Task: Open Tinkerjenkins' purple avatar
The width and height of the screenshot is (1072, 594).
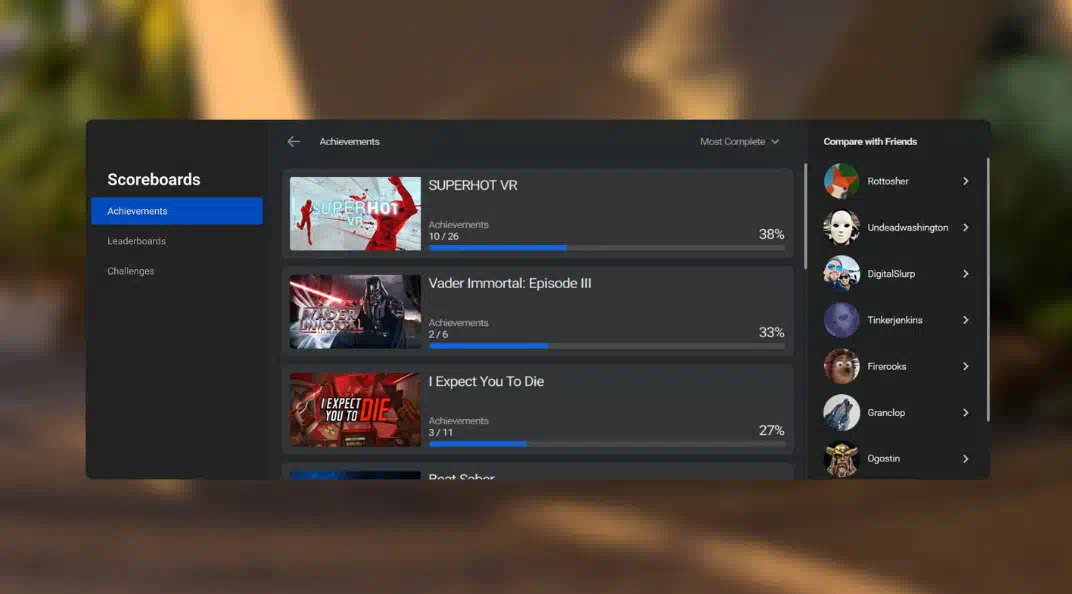Action: pos(841,320)
